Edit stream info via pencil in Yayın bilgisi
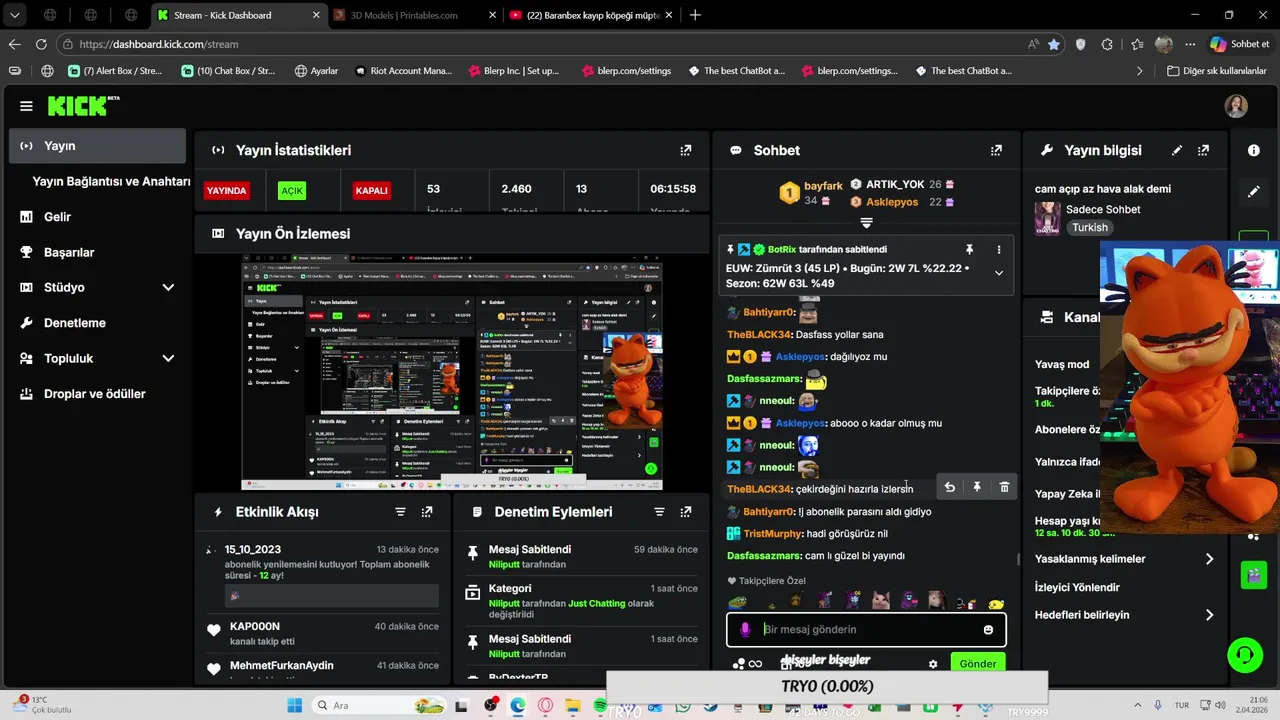This screenshot has height=720, width=1280. point(1177,150)
